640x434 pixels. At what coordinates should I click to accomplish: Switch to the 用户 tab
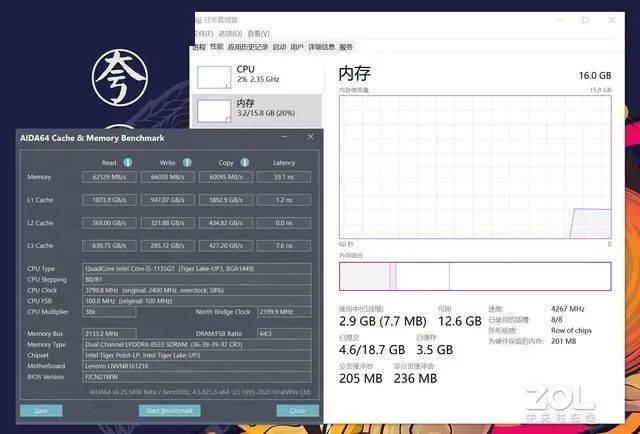pos(297,47)
